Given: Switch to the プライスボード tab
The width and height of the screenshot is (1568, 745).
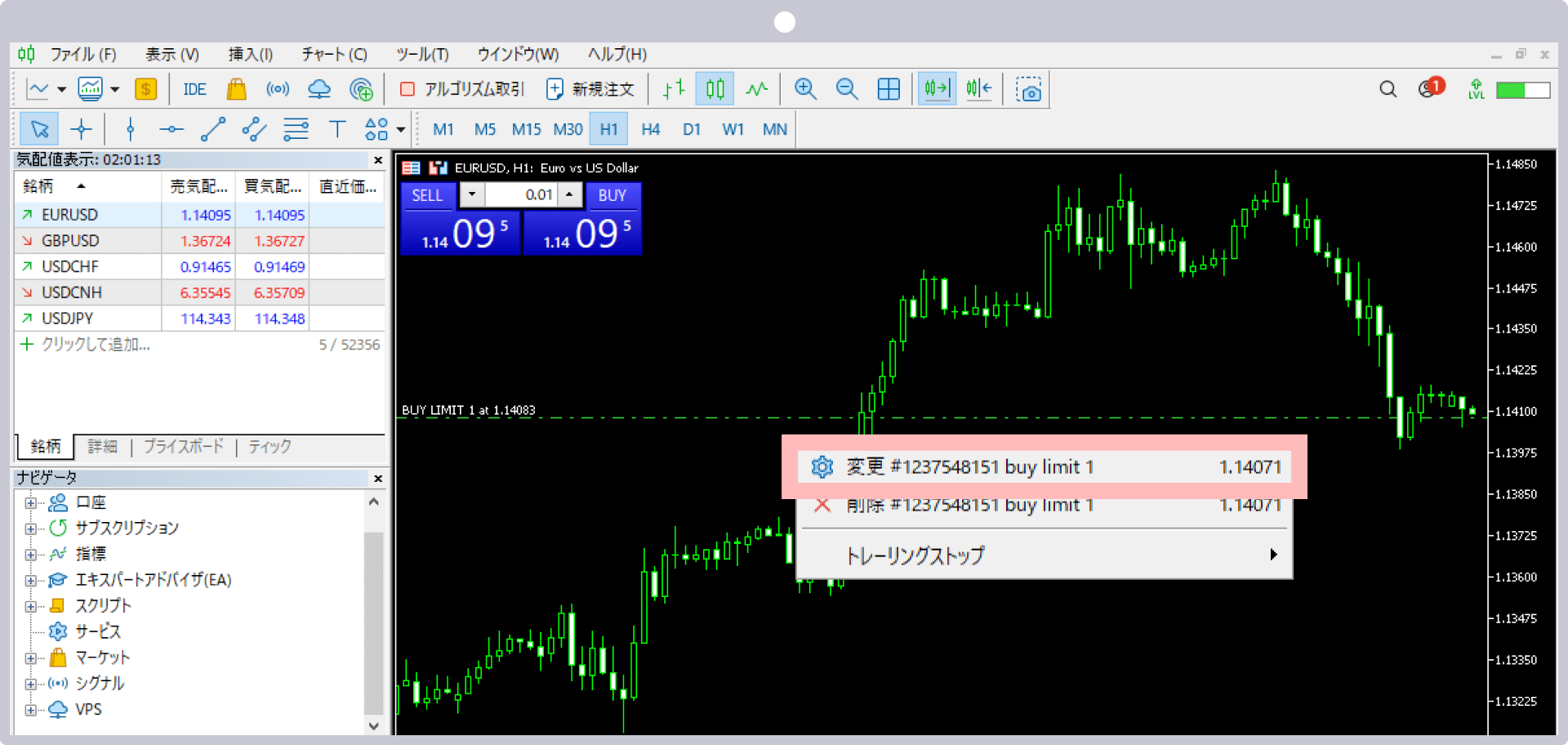Looking at the screenshot, I should 184,447.
